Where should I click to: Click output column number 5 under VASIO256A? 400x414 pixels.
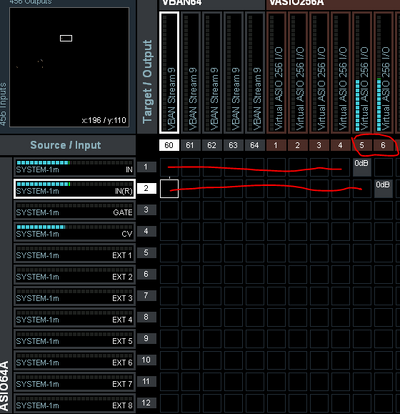[x=362, y=145]
